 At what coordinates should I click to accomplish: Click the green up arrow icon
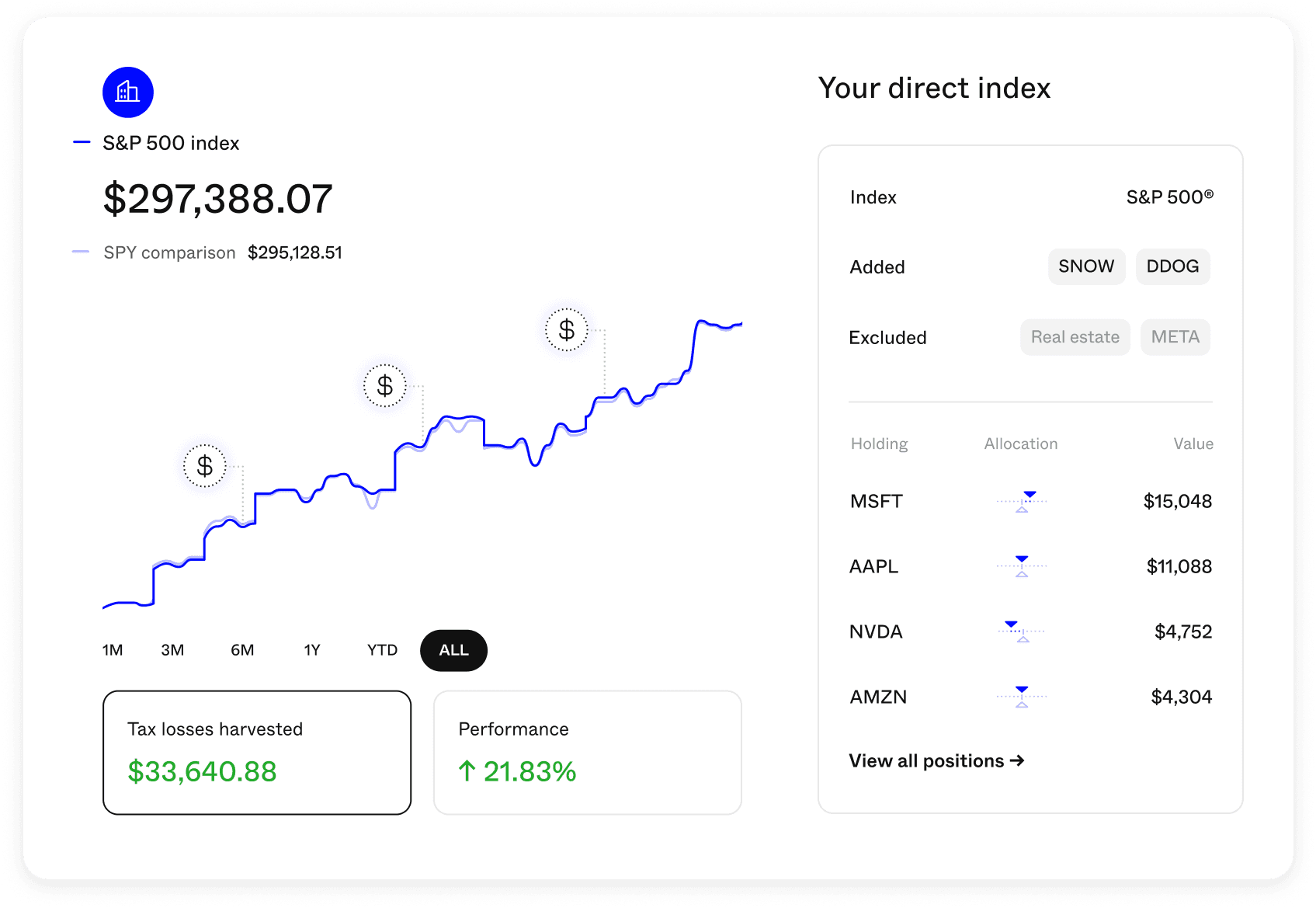[x=467, y=771]
